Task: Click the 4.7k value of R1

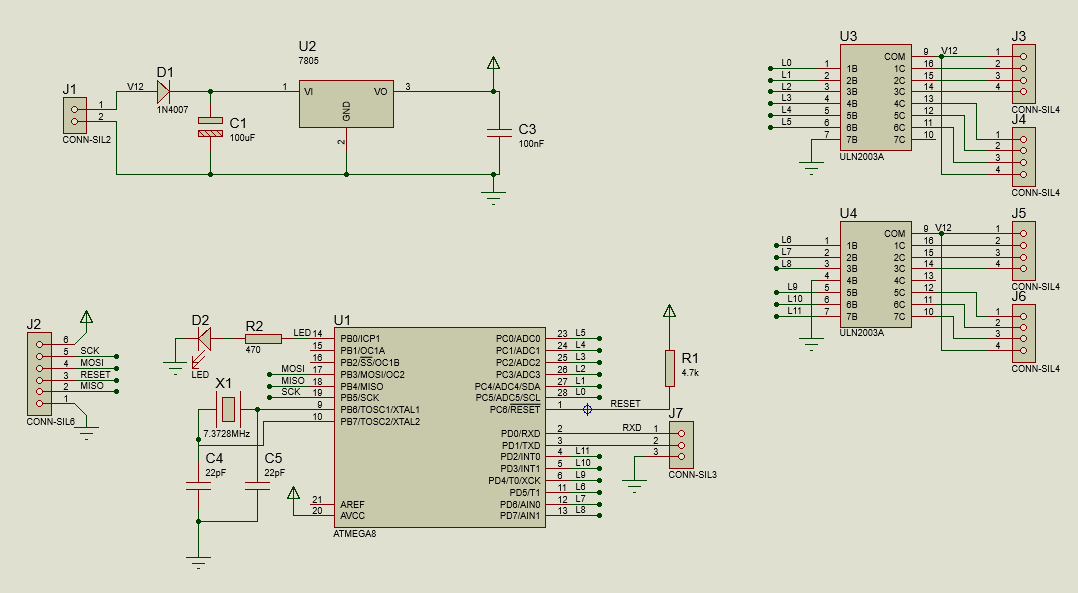Action: (690, 373)
